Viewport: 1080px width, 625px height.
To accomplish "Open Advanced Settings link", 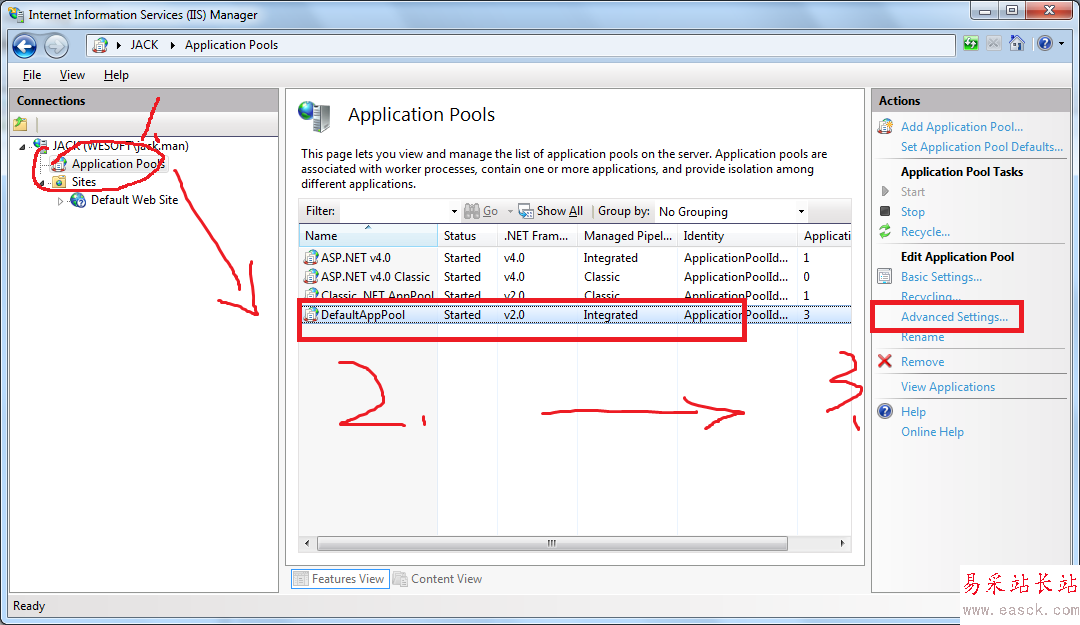I will pyautogui.click(x=954, y=317).
